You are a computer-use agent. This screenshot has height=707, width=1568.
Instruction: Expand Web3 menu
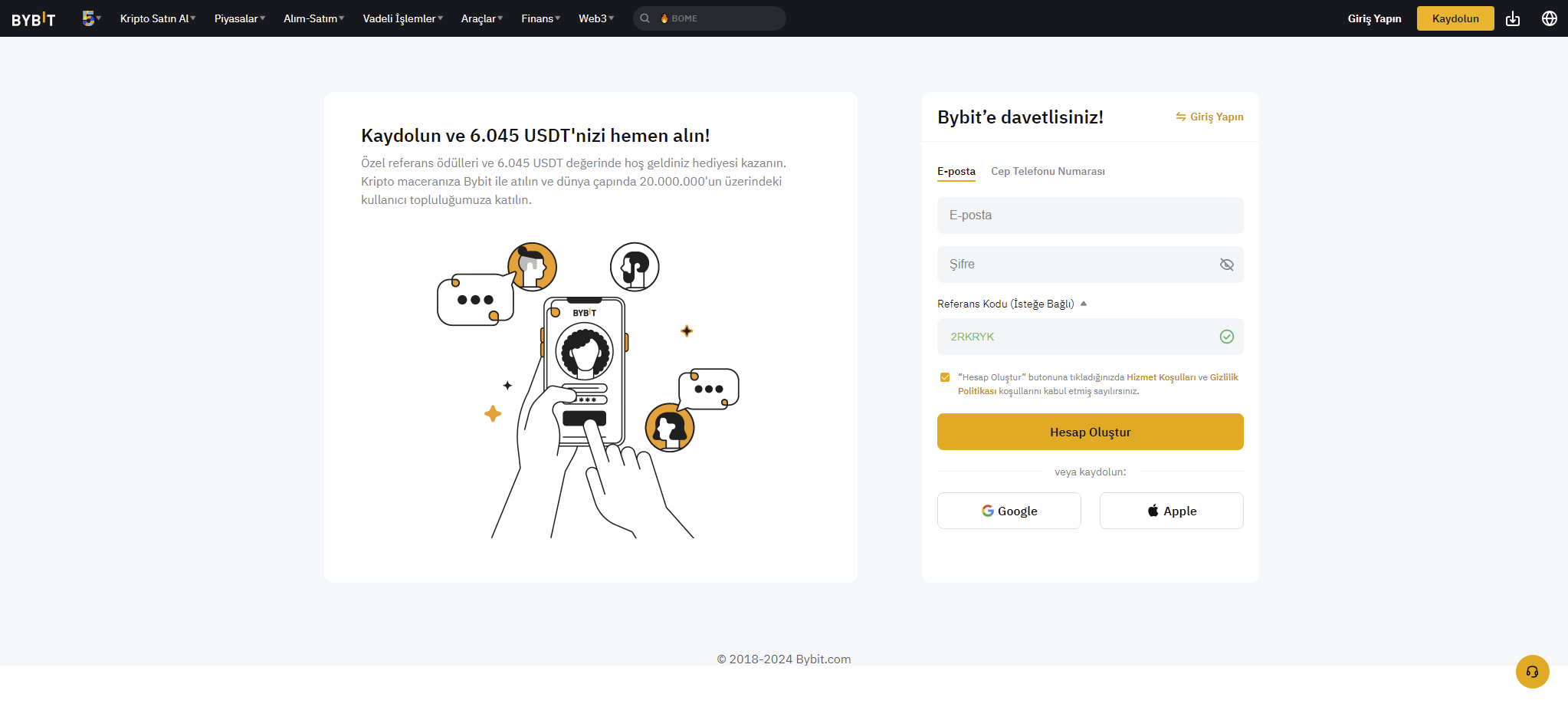tap(596, 18)
